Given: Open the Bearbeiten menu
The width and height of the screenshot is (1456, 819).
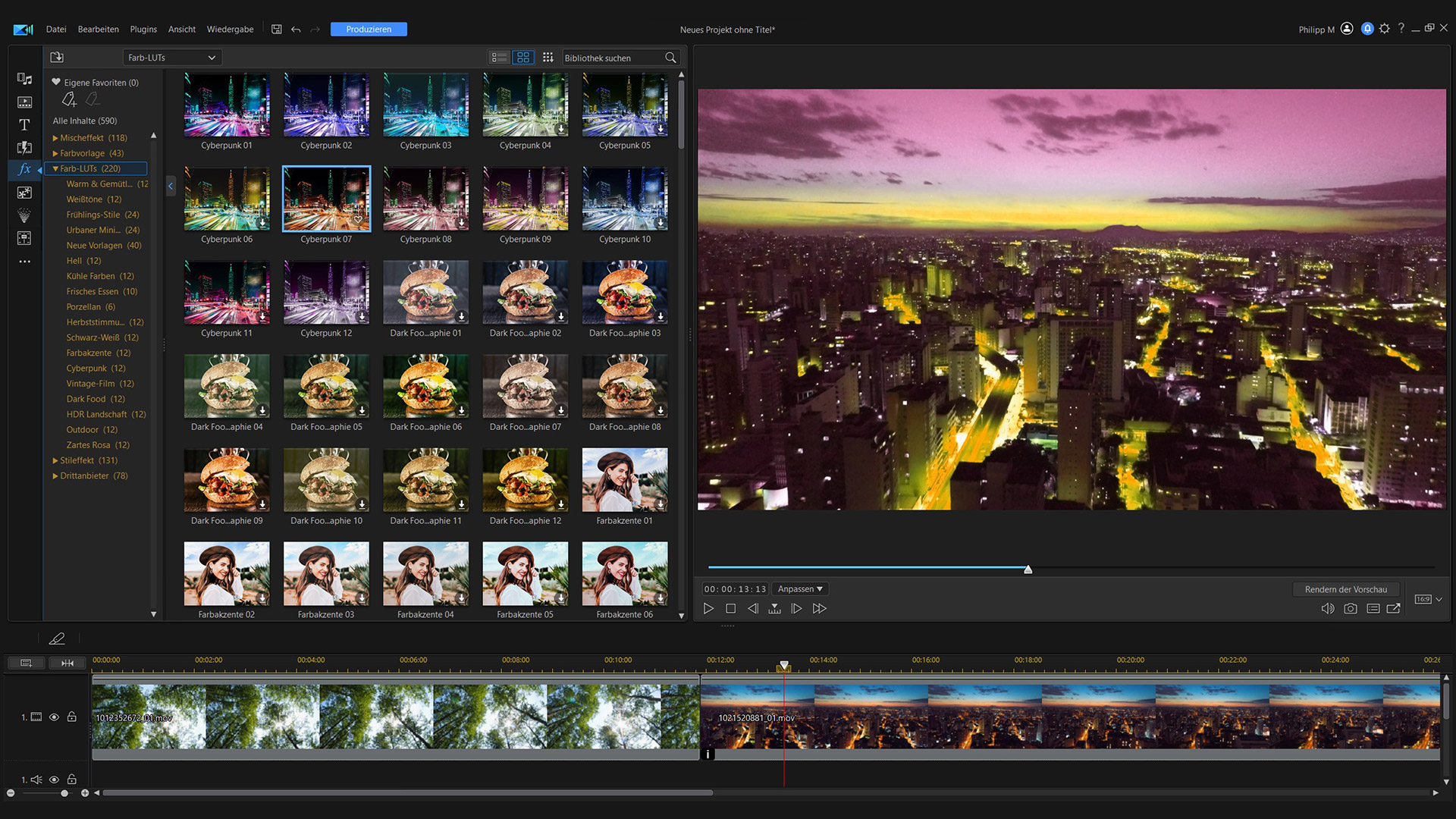Looking at the screenshot, I should point(98,30).
